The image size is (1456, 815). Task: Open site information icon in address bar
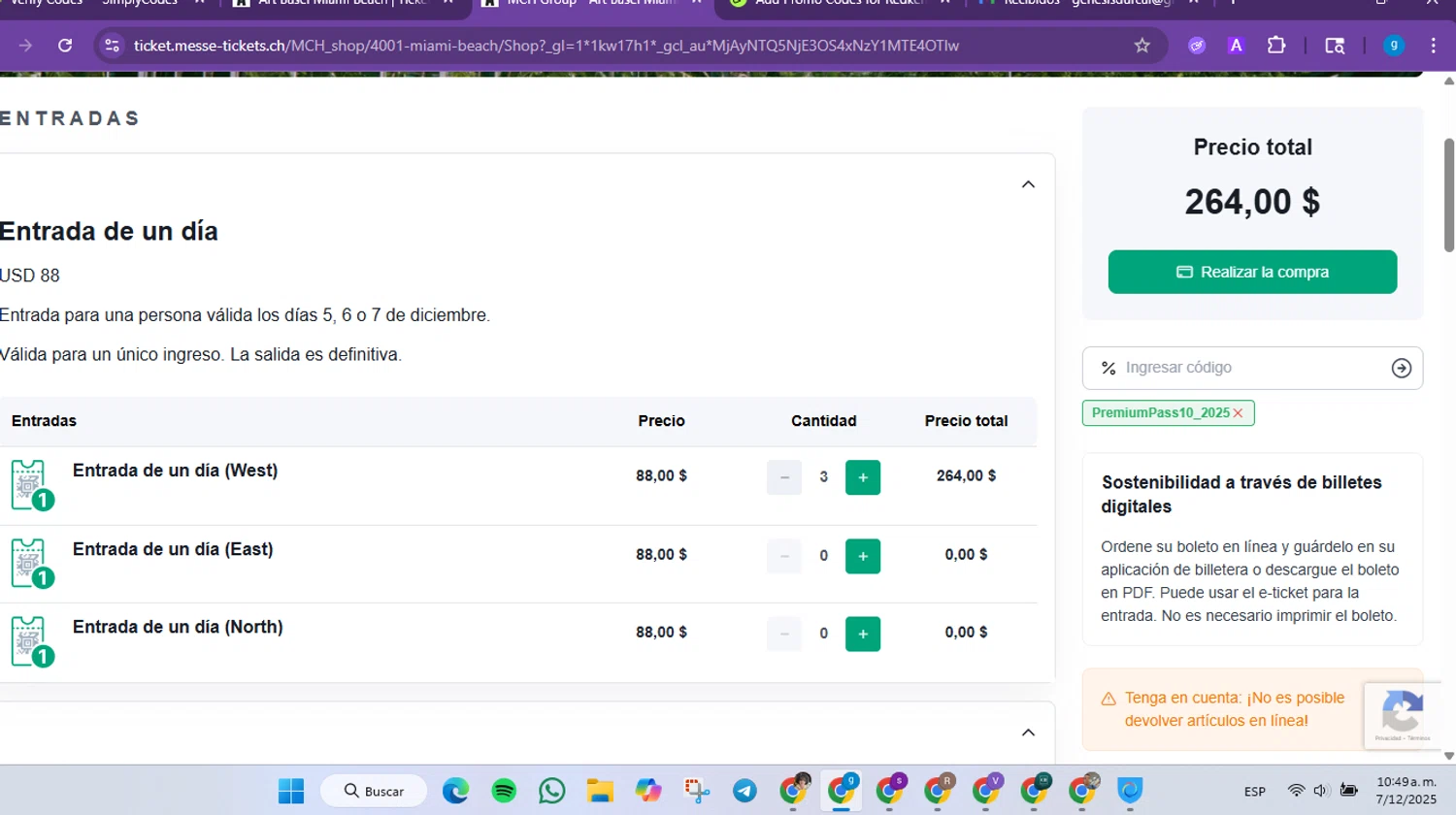point(113,46)
